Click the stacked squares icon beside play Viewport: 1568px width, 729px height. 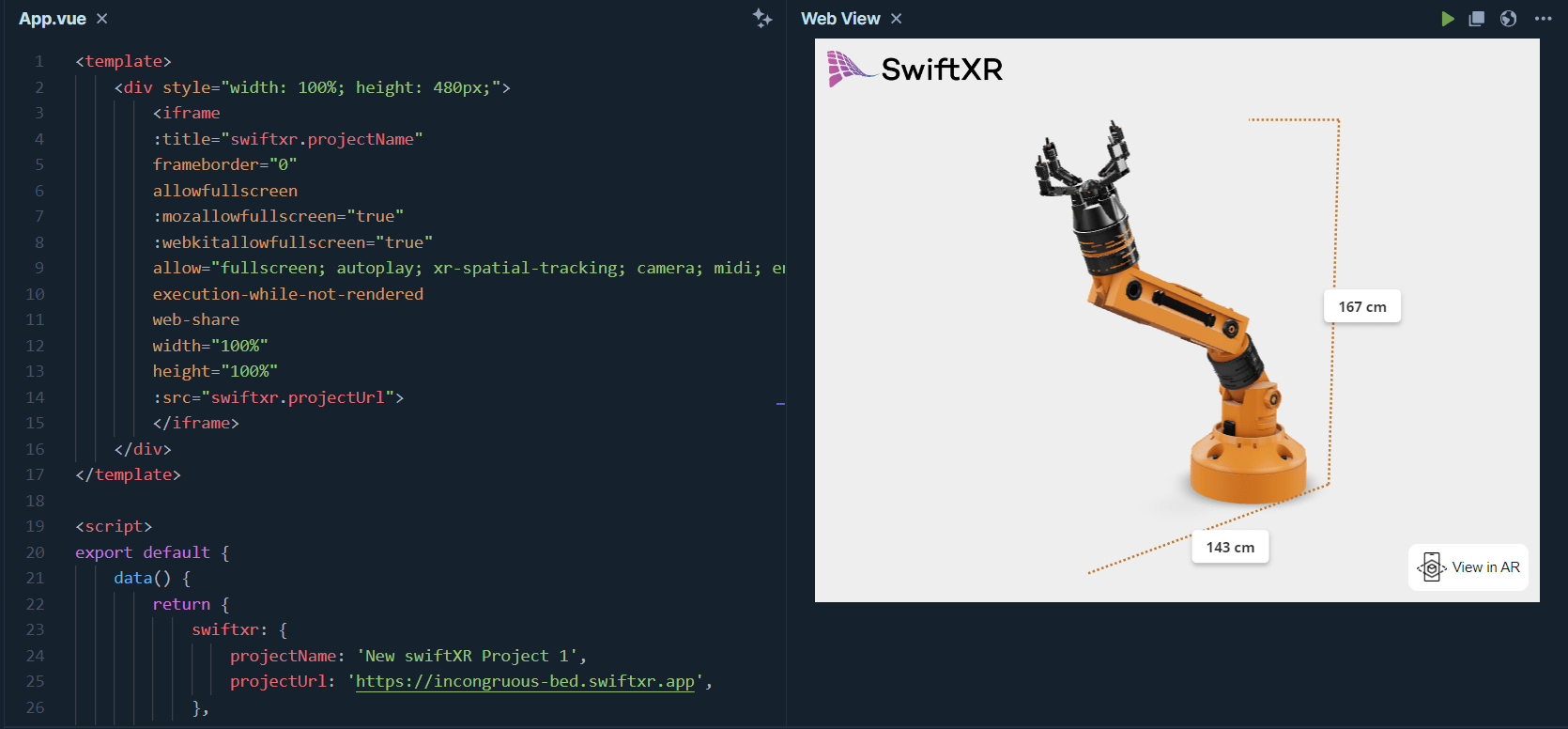pos(1477,19)
